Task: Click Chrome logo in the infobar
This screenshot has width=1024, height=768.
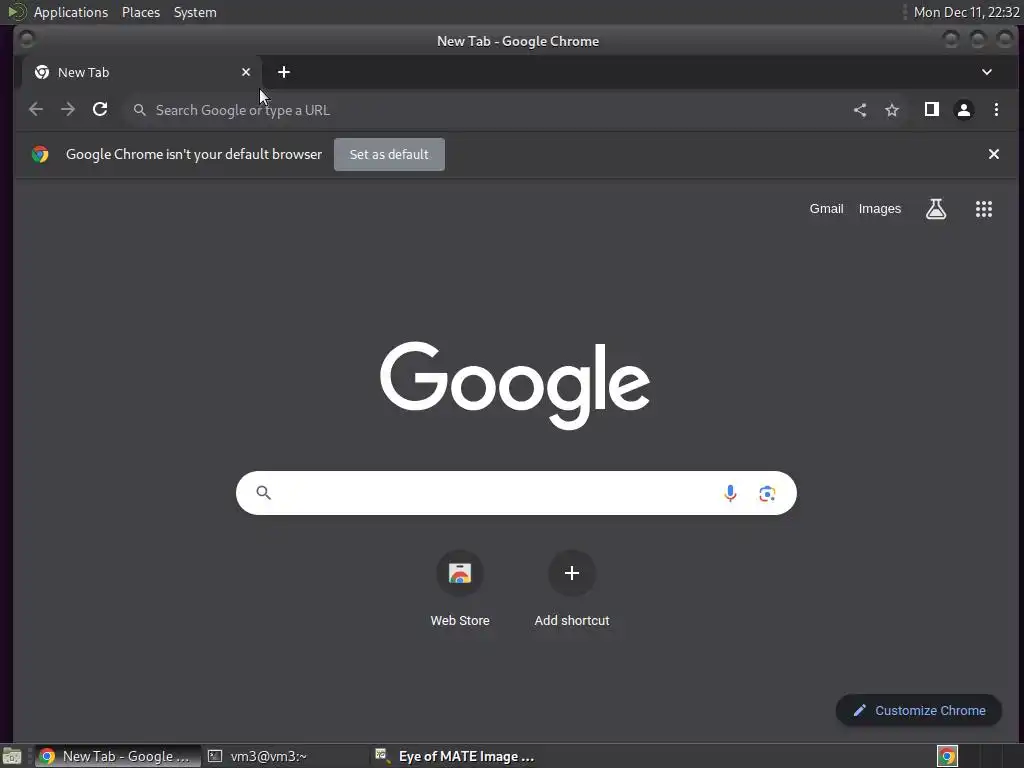Action: click(x=40, y=154)
